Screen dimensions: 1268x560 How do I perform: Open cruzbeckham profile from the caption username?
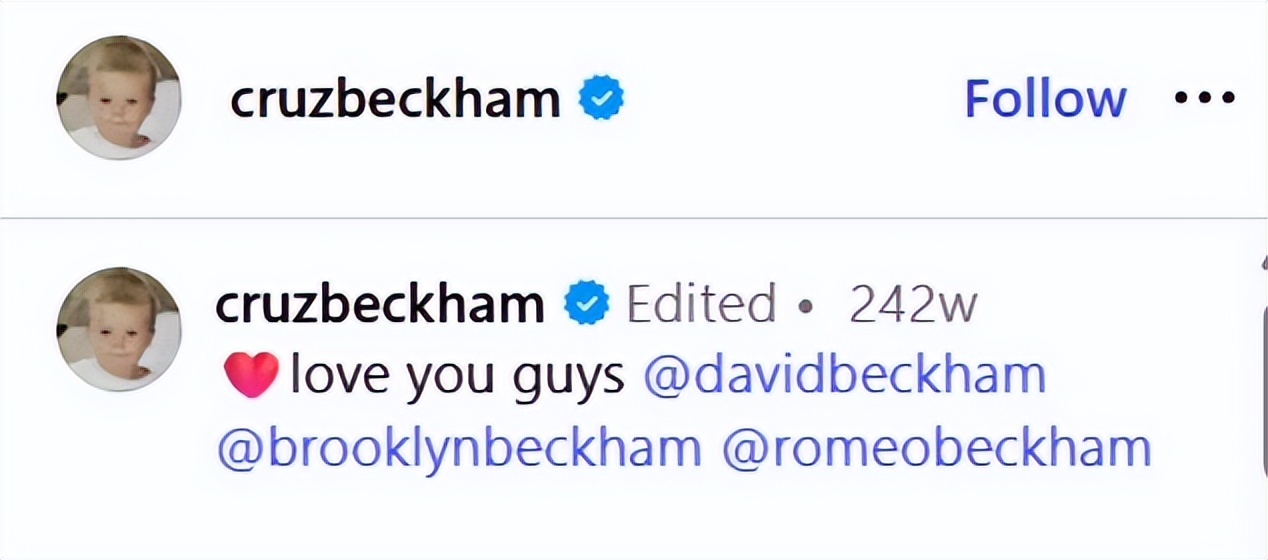(380, 305)
